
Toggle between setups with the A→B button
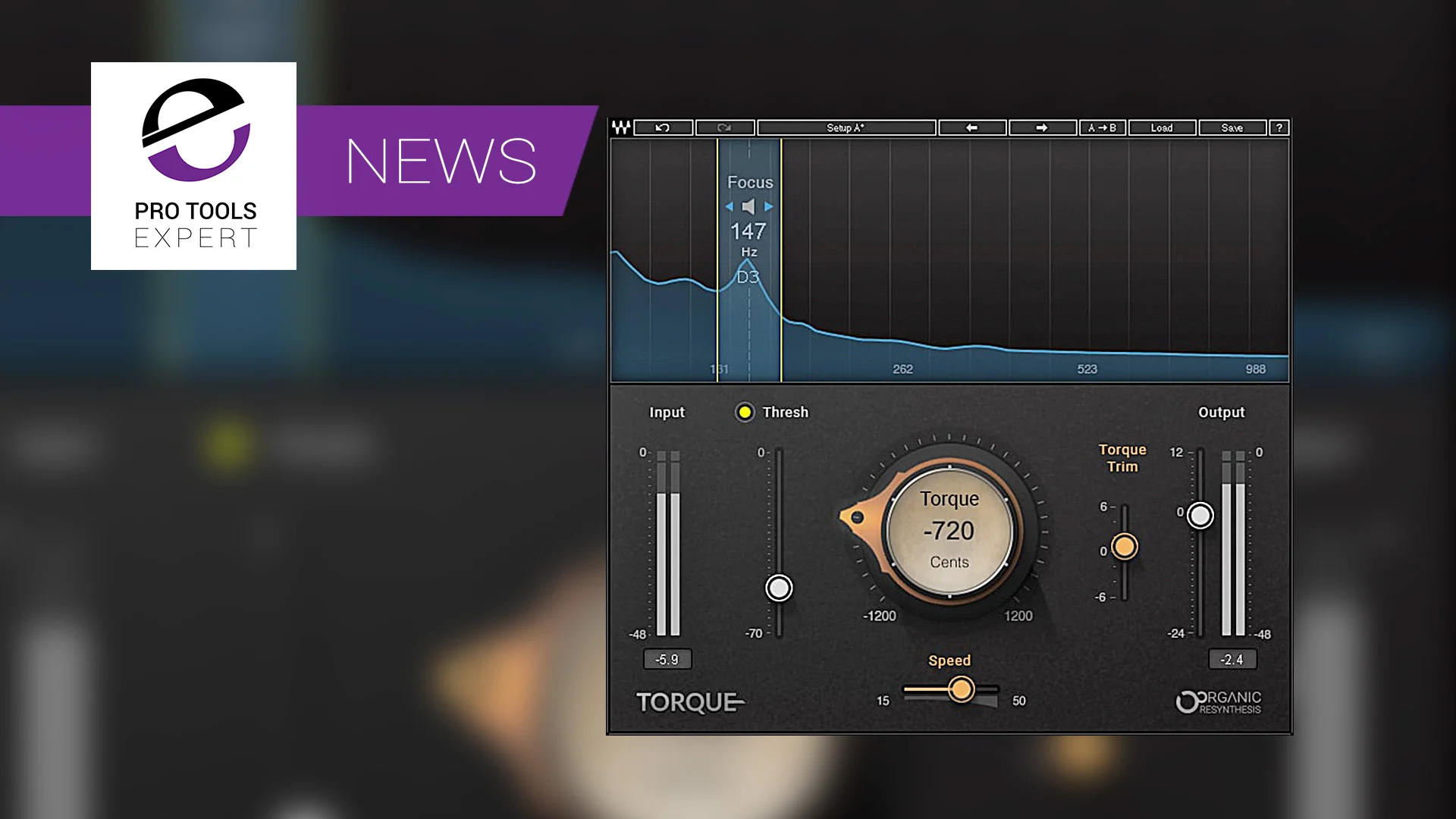[x=1101, y=127]
